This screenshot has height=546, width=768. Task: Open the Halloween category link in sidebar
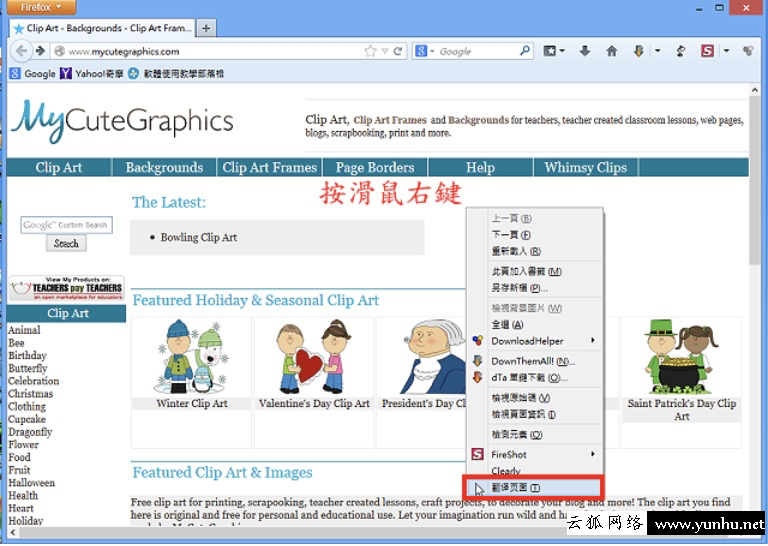coord(31,483)
